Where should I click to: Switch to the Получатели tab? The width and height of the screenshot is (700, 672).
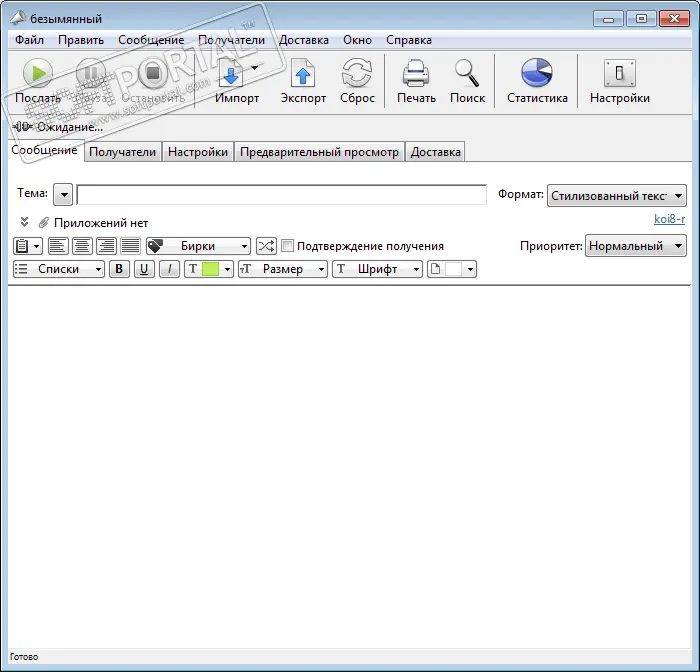click(x=123, y=152)
